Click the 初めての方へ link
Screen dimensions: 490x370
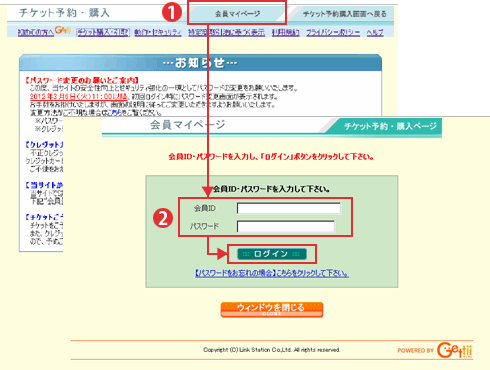tap(36, 32)
